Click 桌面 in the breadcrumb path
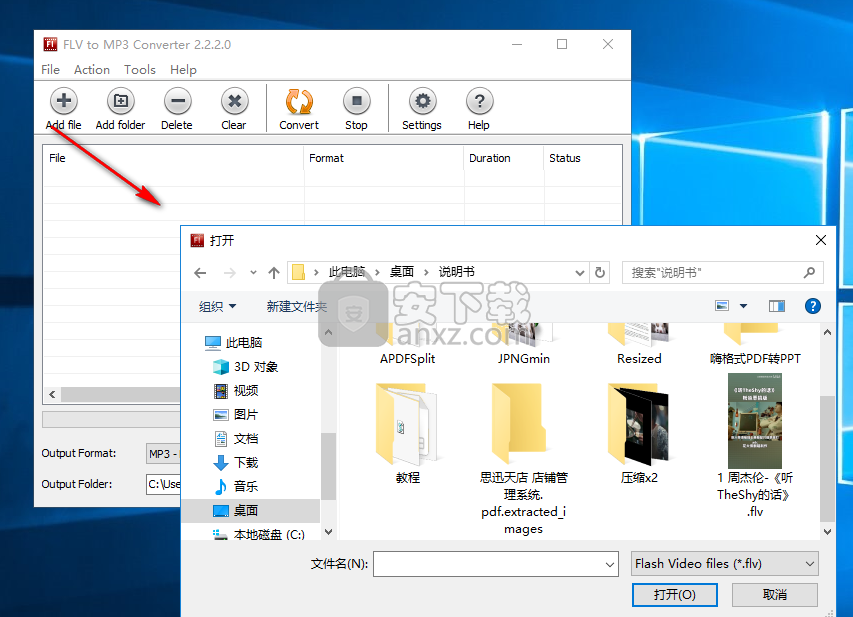 coord(401,272)
